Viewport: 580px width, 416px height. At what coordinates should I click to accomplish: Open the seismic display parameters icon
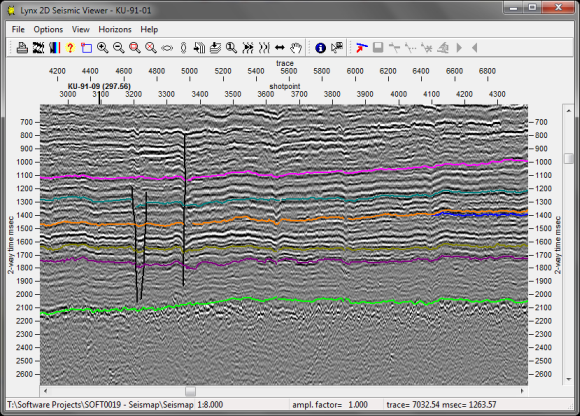tap(38, 48)
